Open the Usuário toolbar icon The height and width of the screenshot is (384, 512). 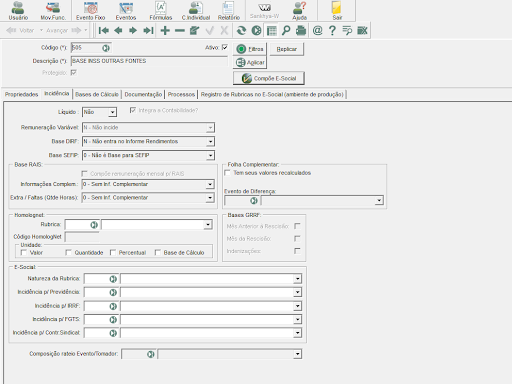(18, 11)
